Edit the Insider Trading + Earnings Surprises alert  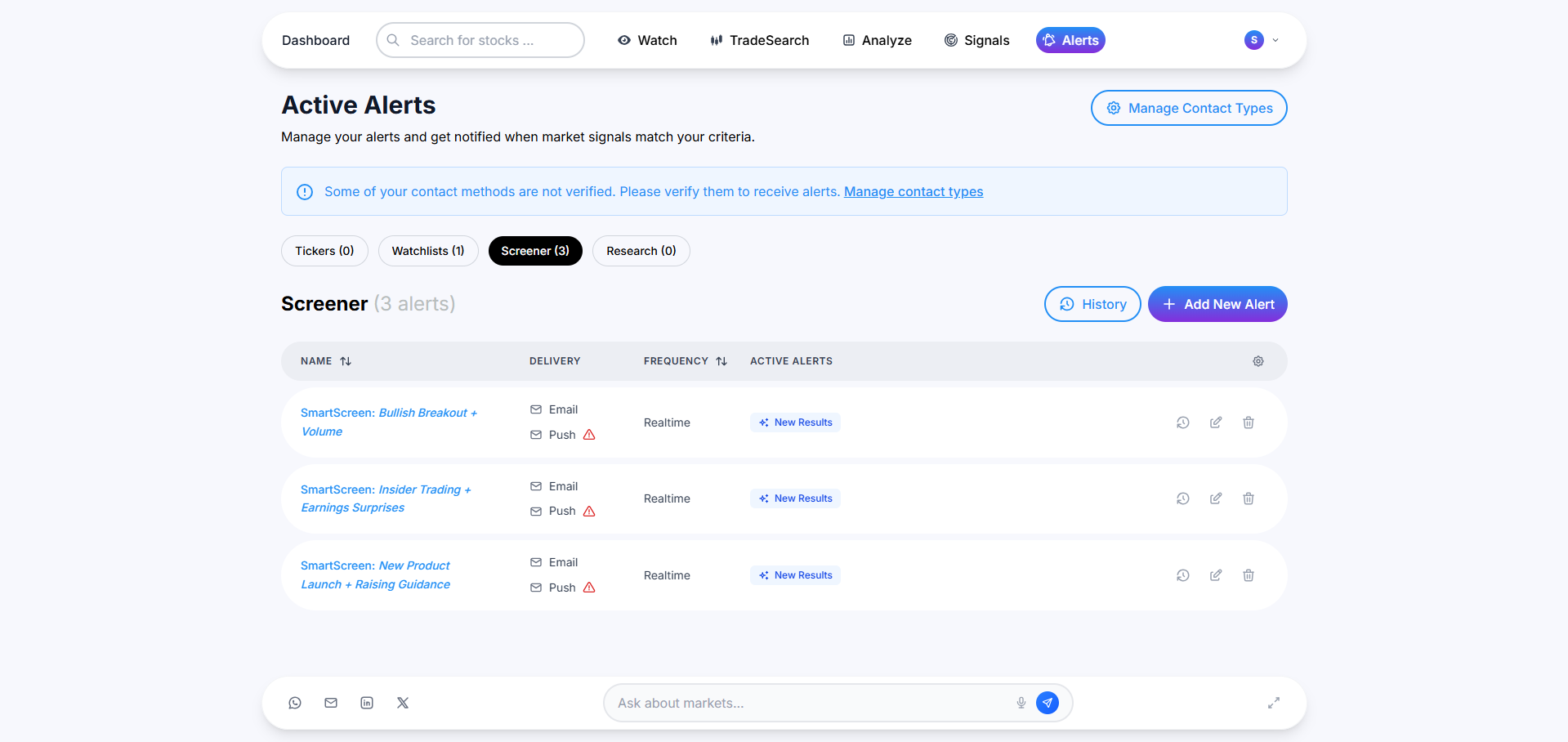[1215, 498]
